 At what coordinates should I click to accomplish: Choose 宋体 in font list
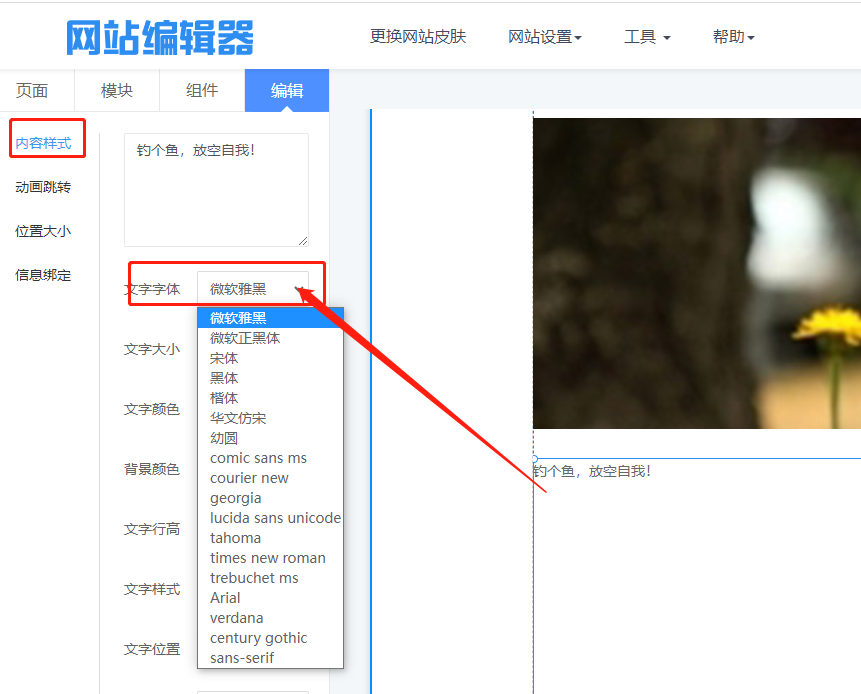[270, 358]
